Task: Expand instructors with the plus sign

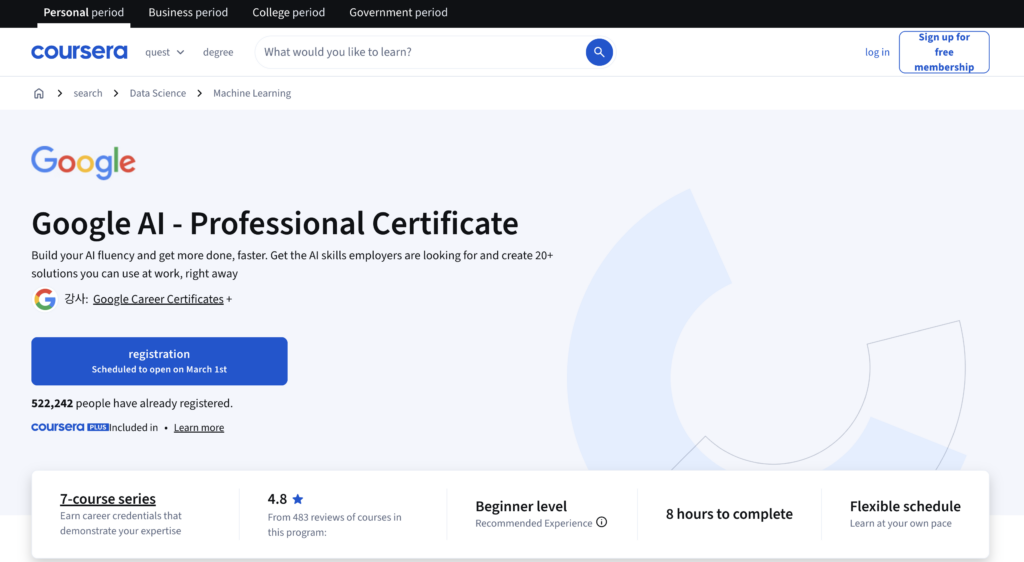Action: (x=229, y=300)
